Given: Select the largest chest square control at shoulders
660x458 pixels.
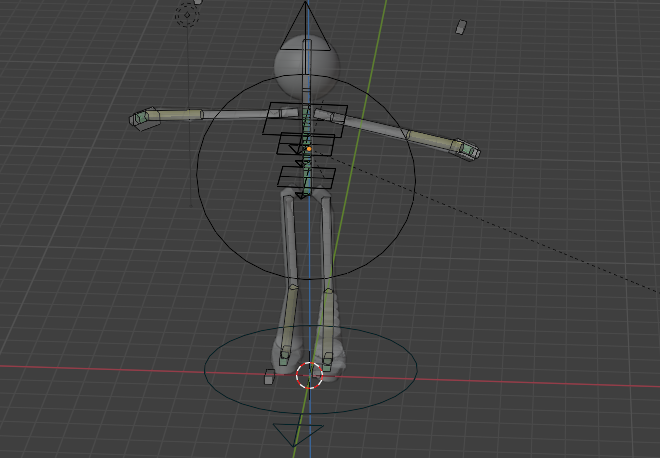Looking at the screenshot, I should pos(305,120).
